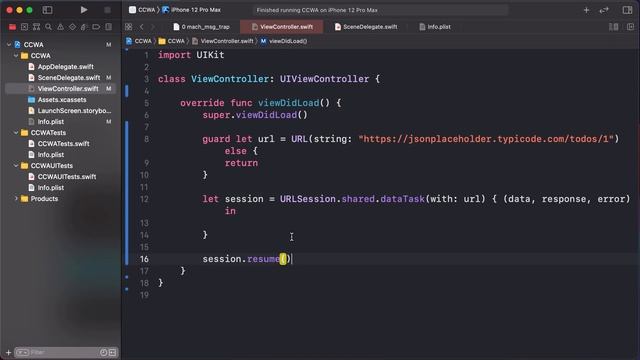Go back in editor history

(142, 27)
